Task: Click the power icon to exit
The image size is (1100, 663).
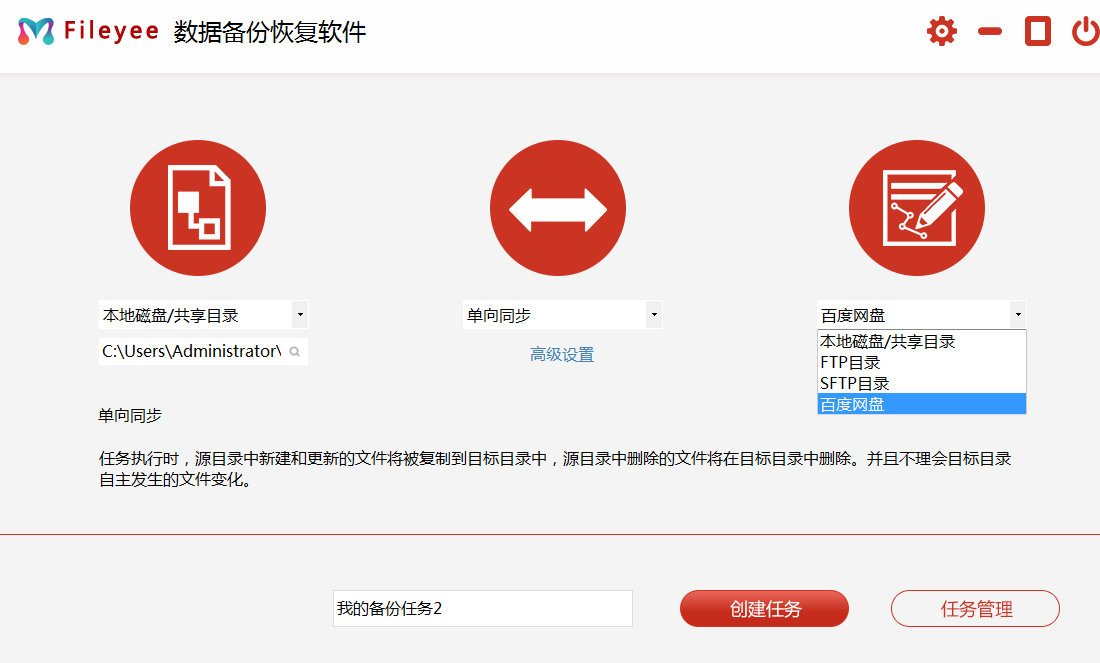Action: tap(1085, 32)
